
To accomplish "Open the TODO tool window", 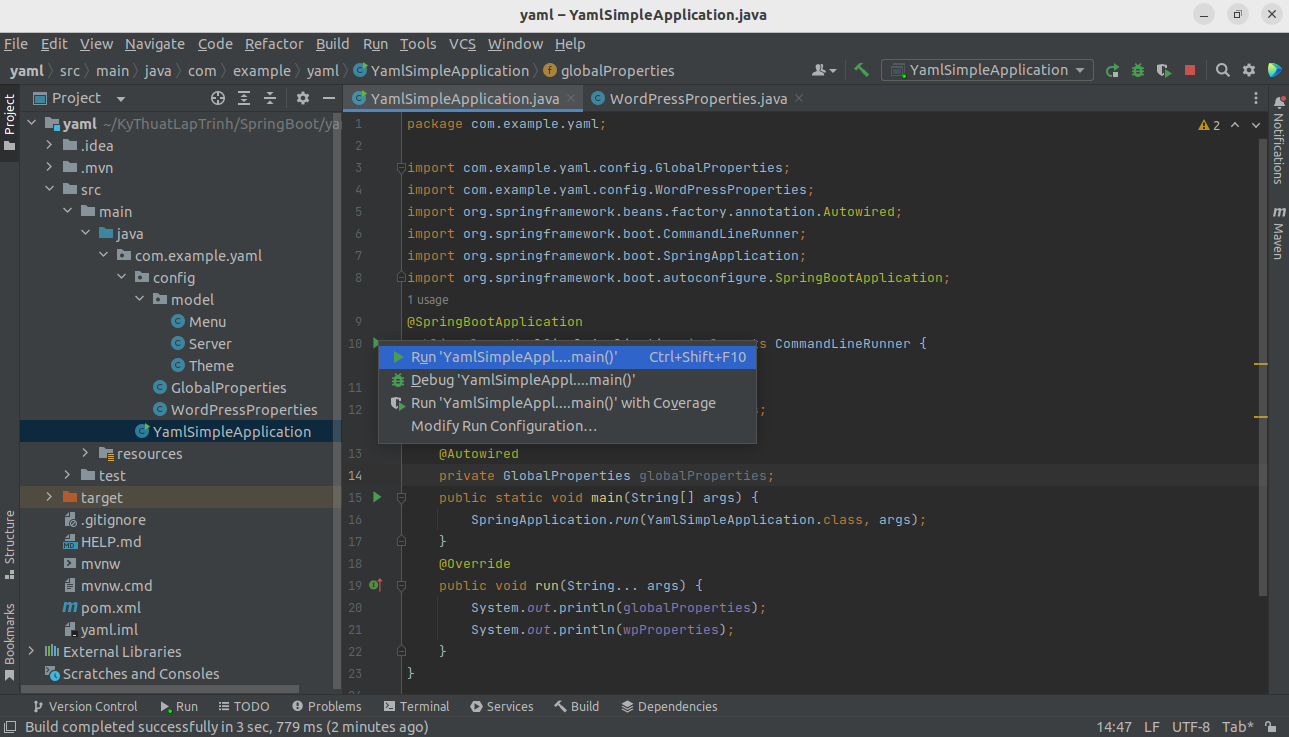I will point(243,706).
